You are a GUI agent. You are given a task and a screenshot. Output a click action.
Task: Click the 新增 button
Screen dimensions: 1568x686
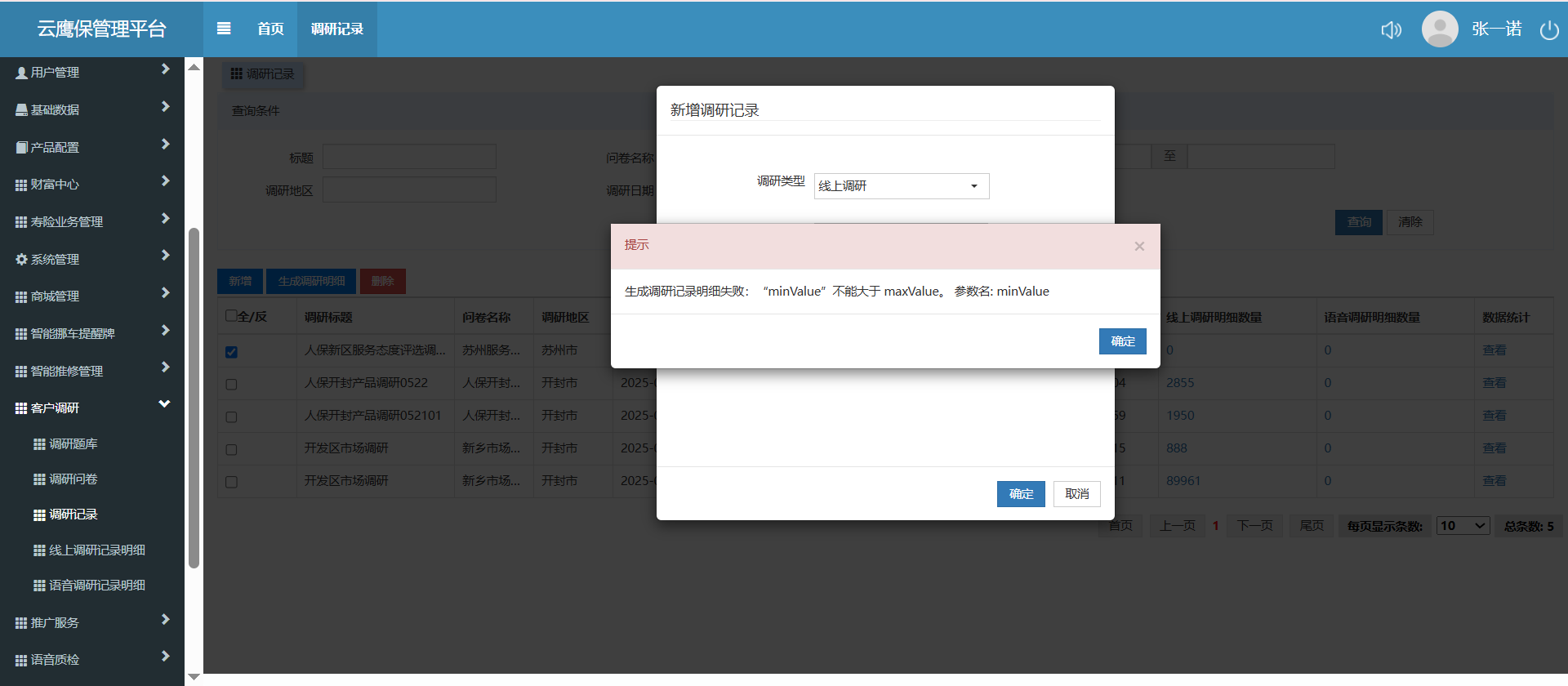pos(240,282)
